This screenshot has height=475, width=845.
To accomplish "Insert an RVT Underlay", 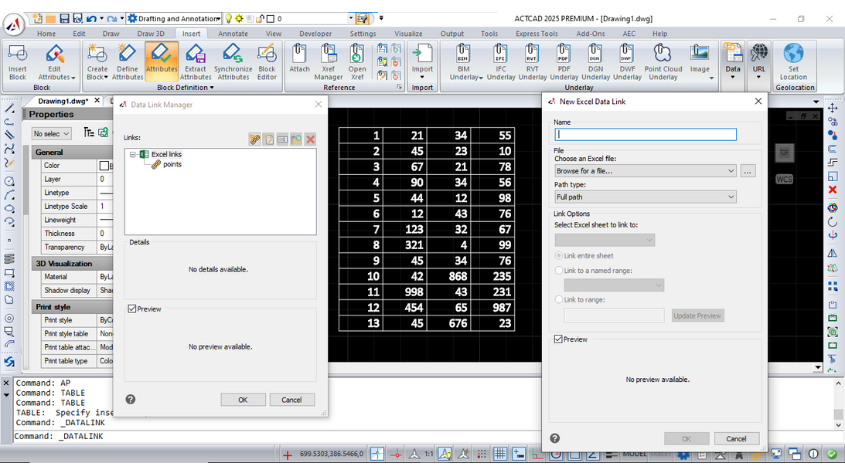I will pos(532,62).
